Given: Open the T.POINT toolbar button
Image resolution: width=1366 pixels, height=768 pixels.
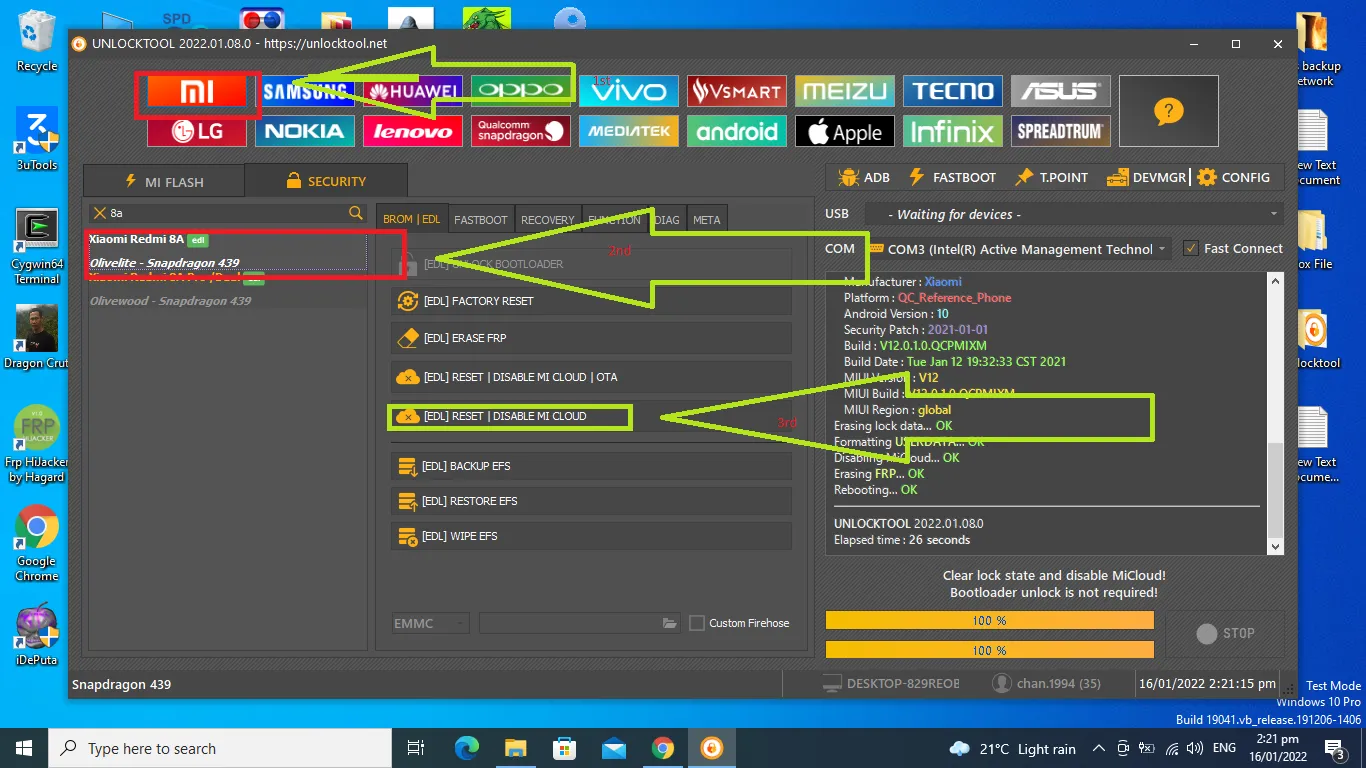Looking at the screenshot, I should [1051, 177].
